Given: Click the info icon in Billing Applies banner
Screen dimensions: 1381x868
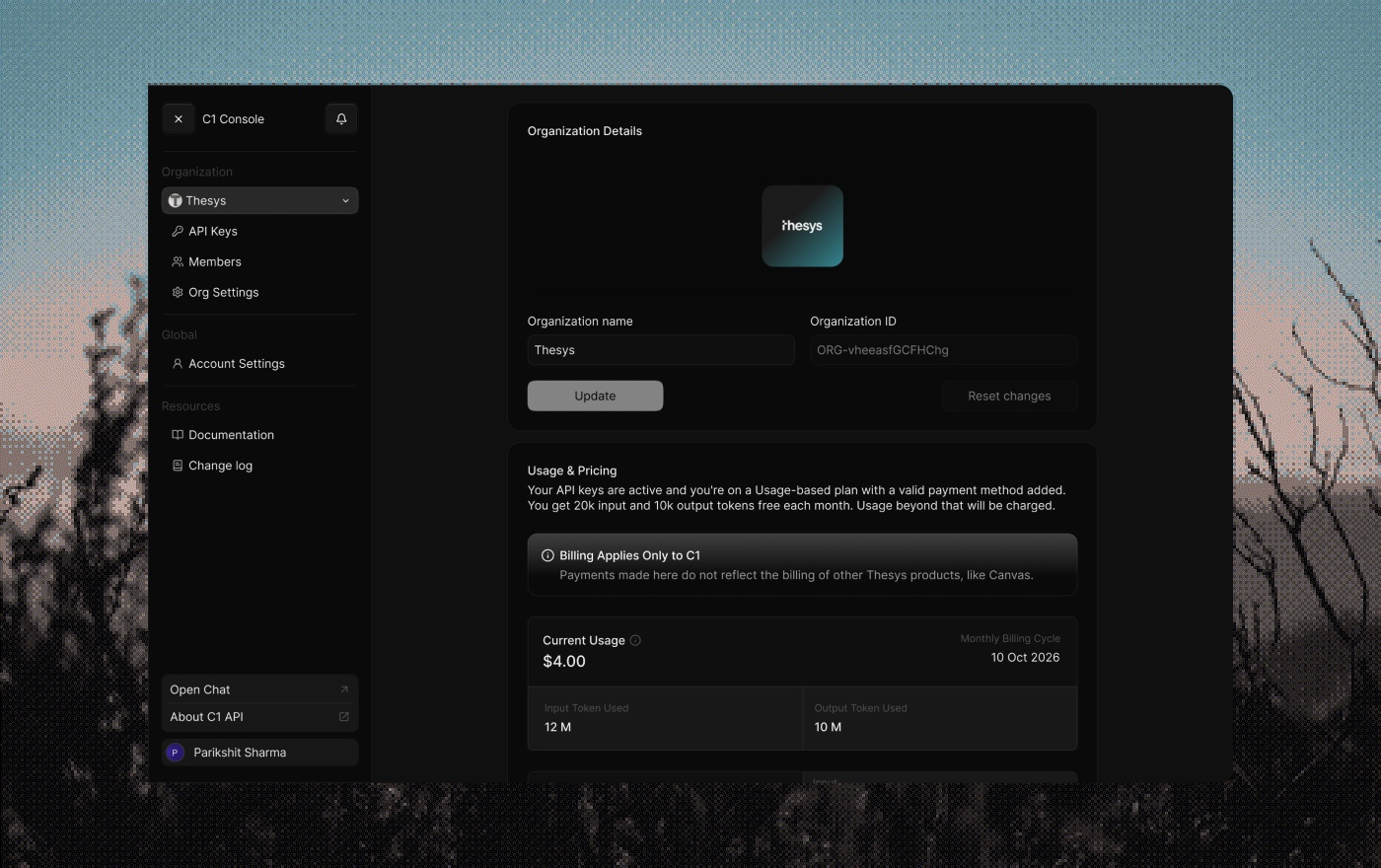Looking at the screenshot, I should click(547, 555).
